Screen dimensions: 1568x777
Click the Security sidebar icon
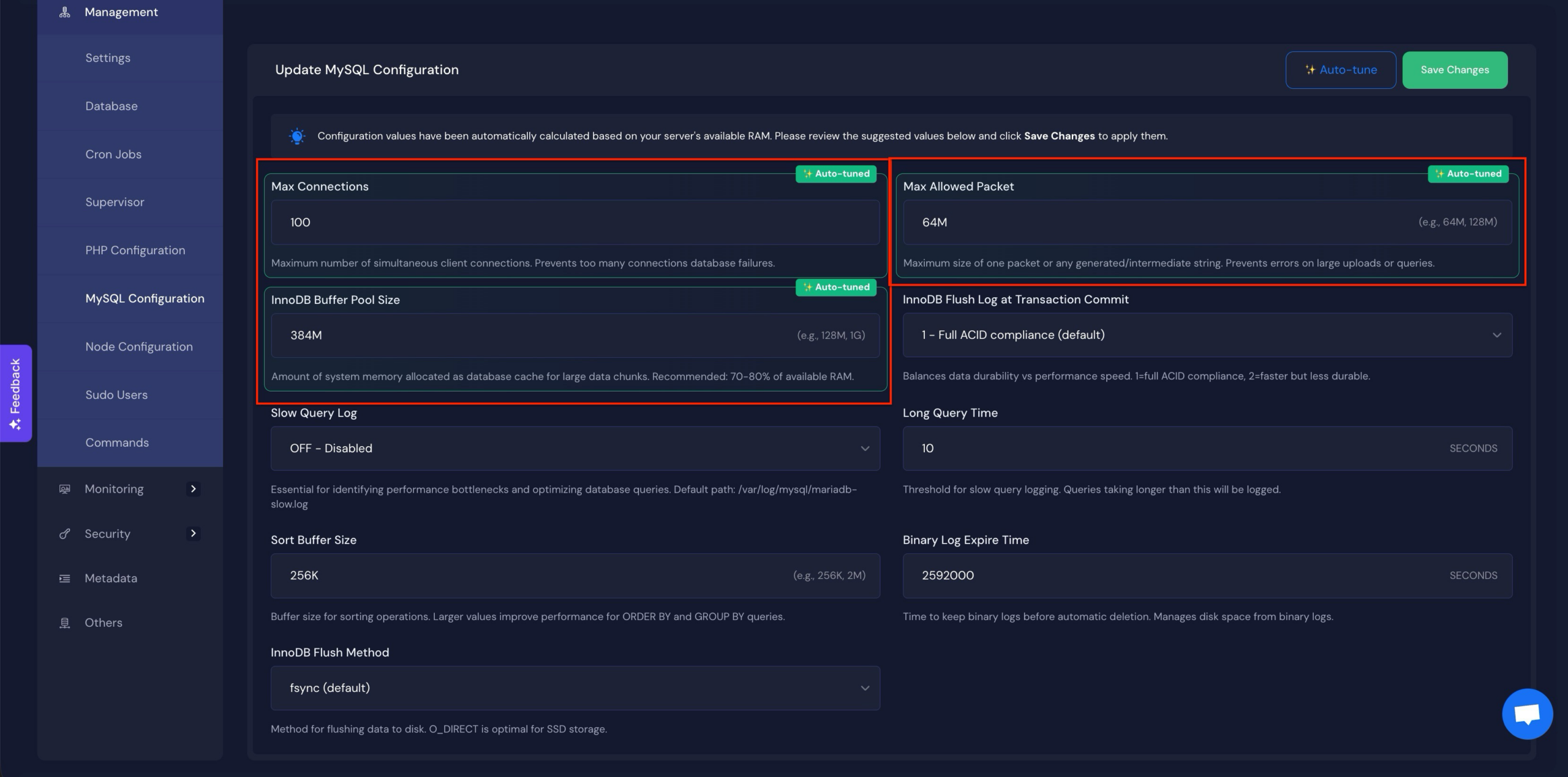click(64, 534)
